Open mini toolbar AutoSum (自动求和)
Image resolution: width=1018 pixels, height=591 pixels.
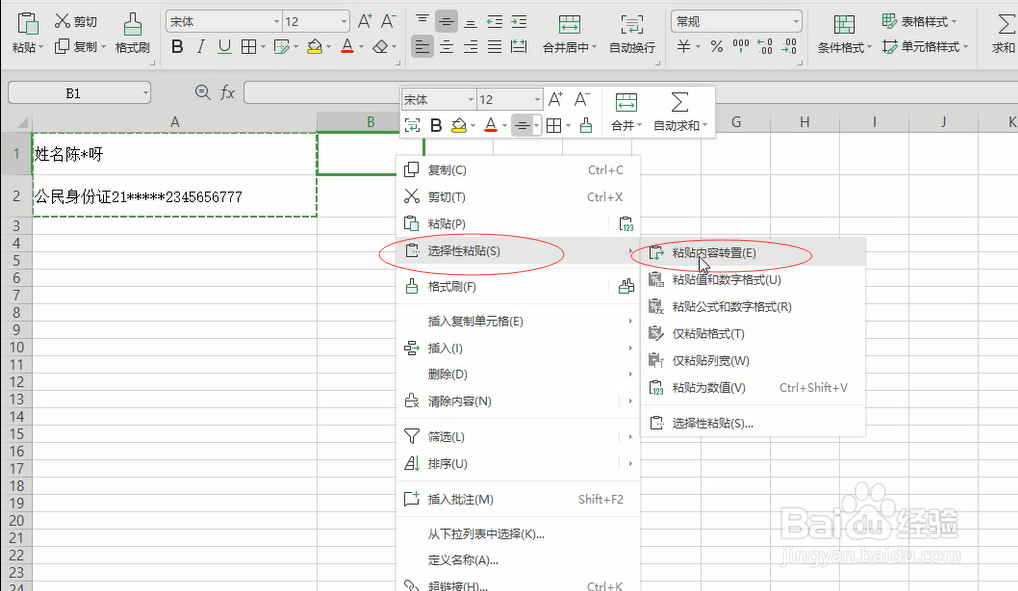[680, 112]
